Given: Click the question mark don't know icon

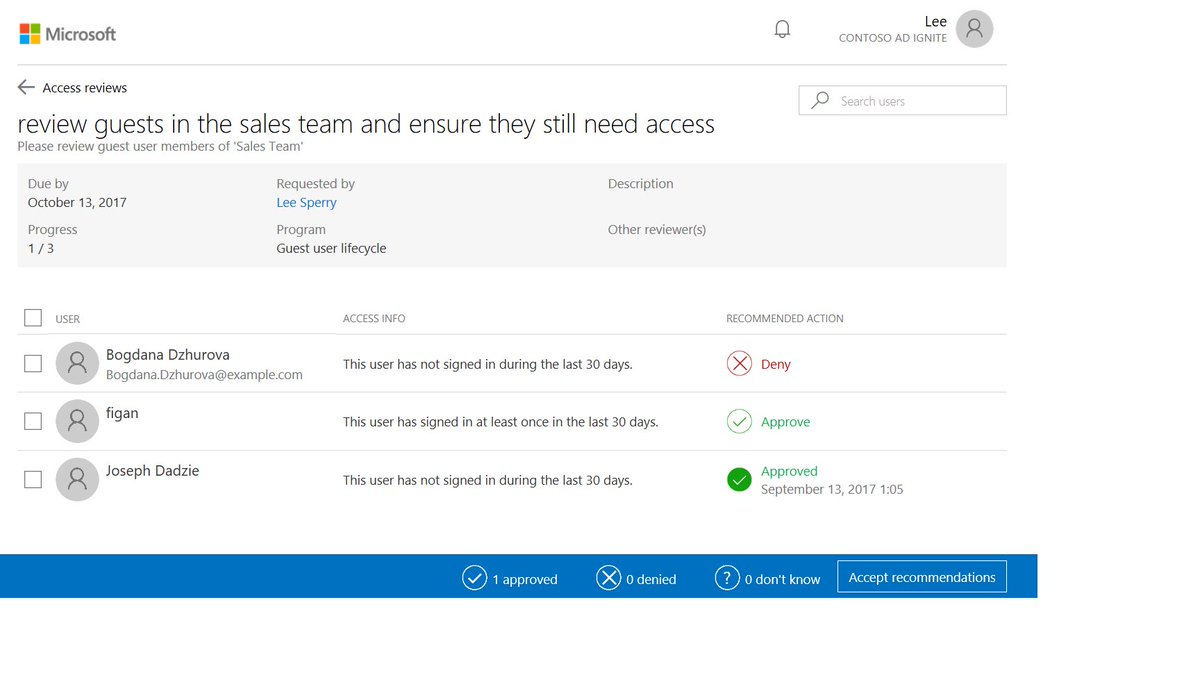Looking at the screenshot, I should point(727,578).
